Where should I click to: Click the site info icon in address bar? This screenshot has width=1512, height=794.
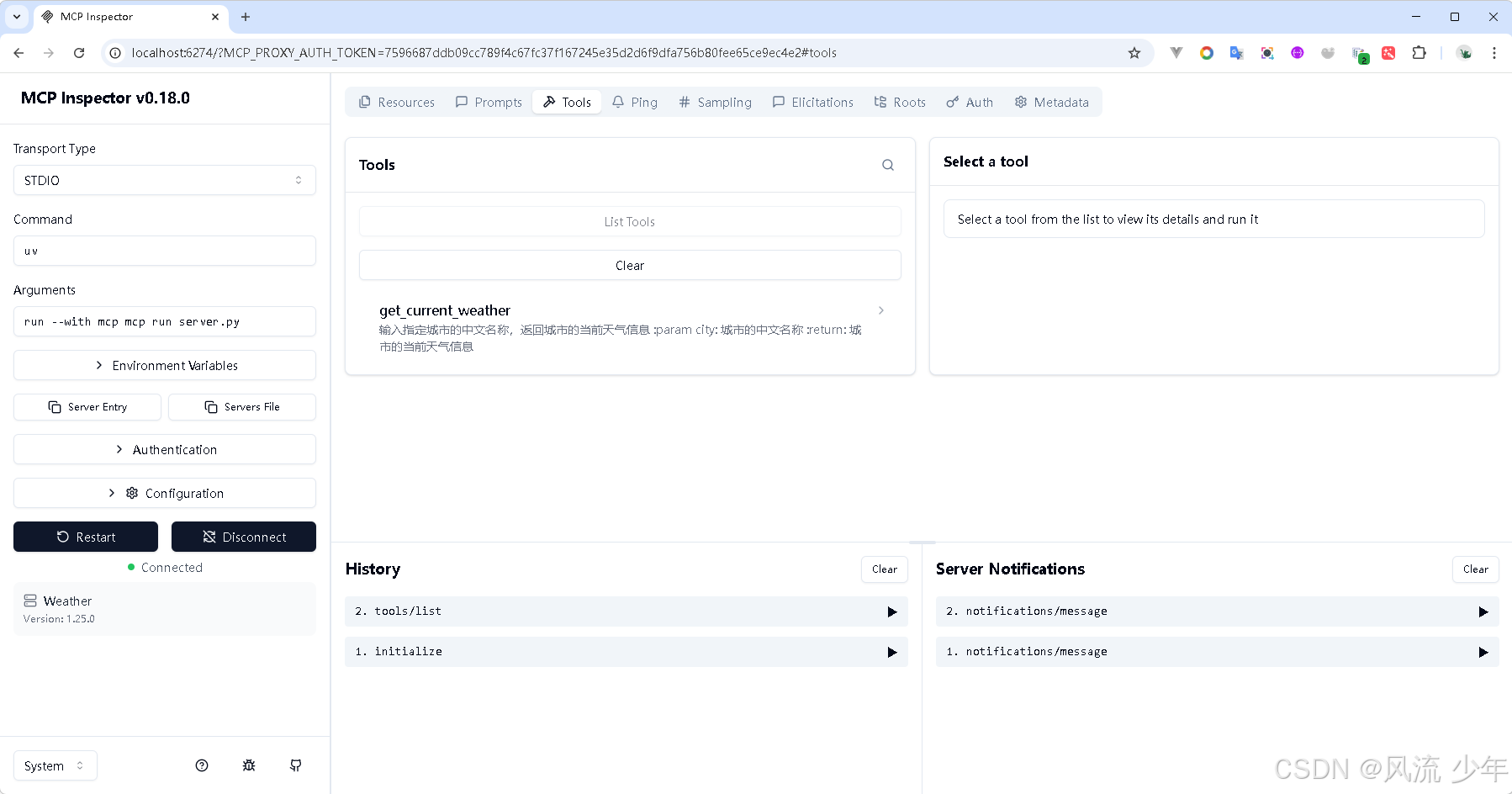pyautogui.click(x=115, y=53)
